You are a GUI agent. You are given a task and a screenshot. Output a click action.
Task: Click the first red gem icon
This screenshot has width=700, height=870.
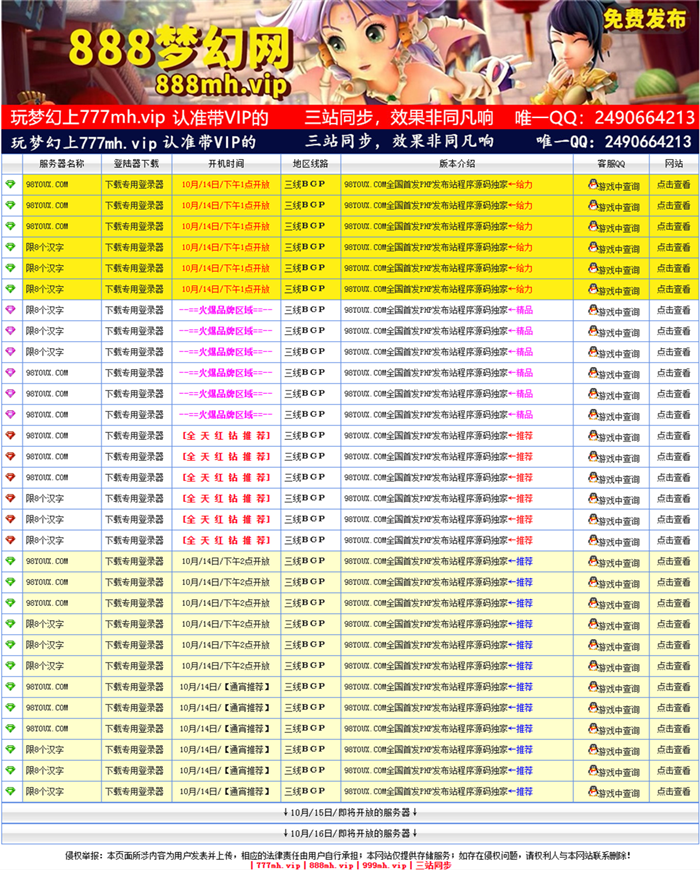[x=10, y=436]
